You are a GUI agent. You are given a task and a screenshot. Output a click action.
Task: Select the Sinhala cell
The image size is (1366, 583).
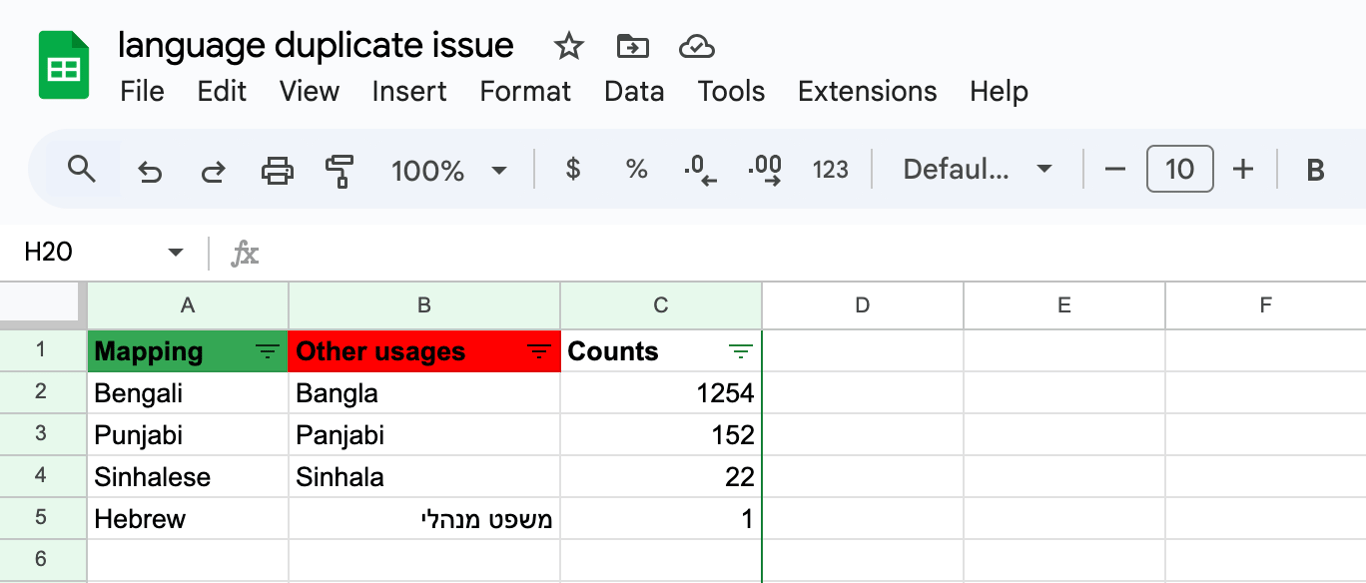[x=424, y=477]
